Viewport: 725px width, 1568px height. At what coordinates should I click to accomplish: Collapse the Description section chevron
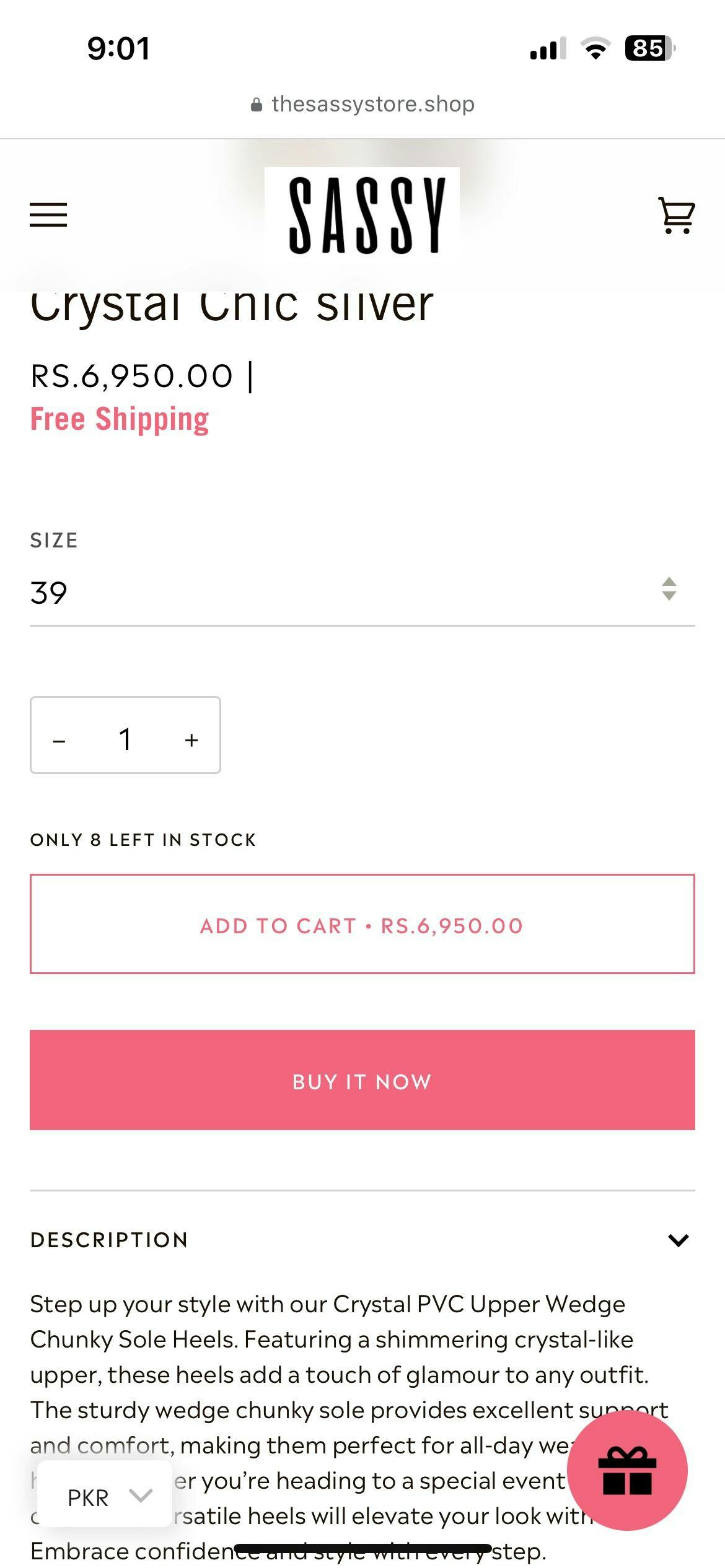[x=679, y=1239]
